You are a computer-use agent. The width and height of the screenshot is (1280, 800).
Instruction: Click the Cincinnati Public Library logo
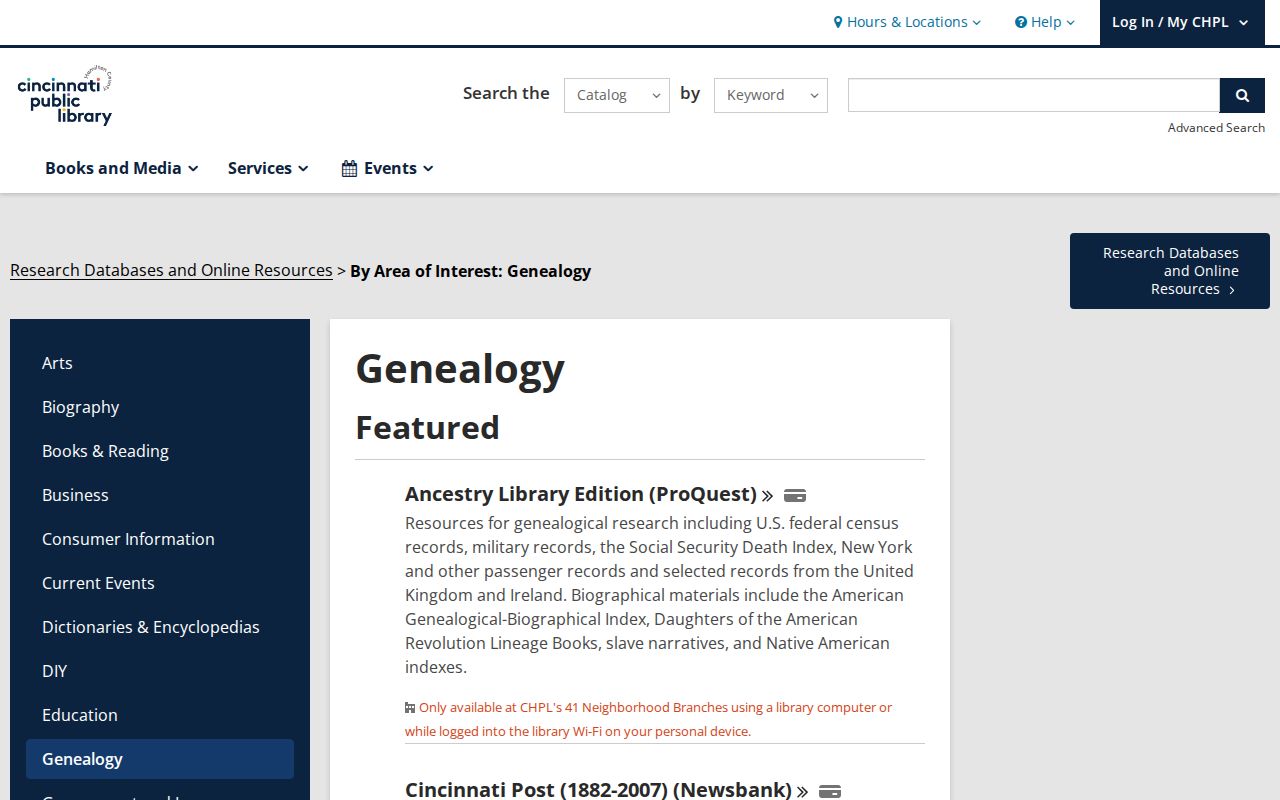click(65, 97)
